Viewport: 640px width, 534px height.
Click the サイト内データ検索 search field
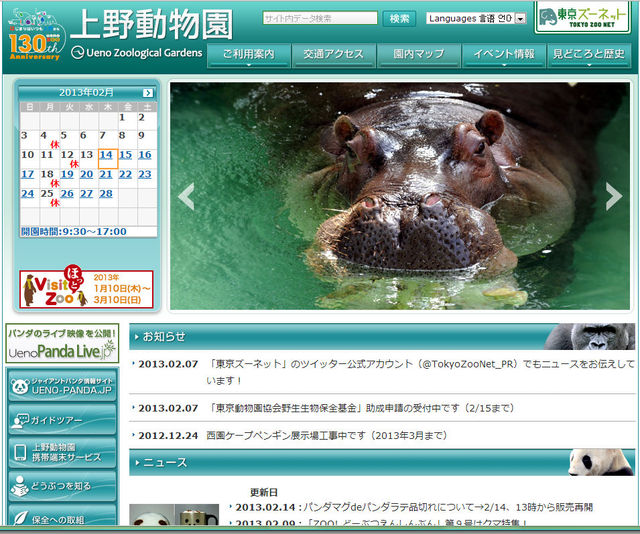320,18
